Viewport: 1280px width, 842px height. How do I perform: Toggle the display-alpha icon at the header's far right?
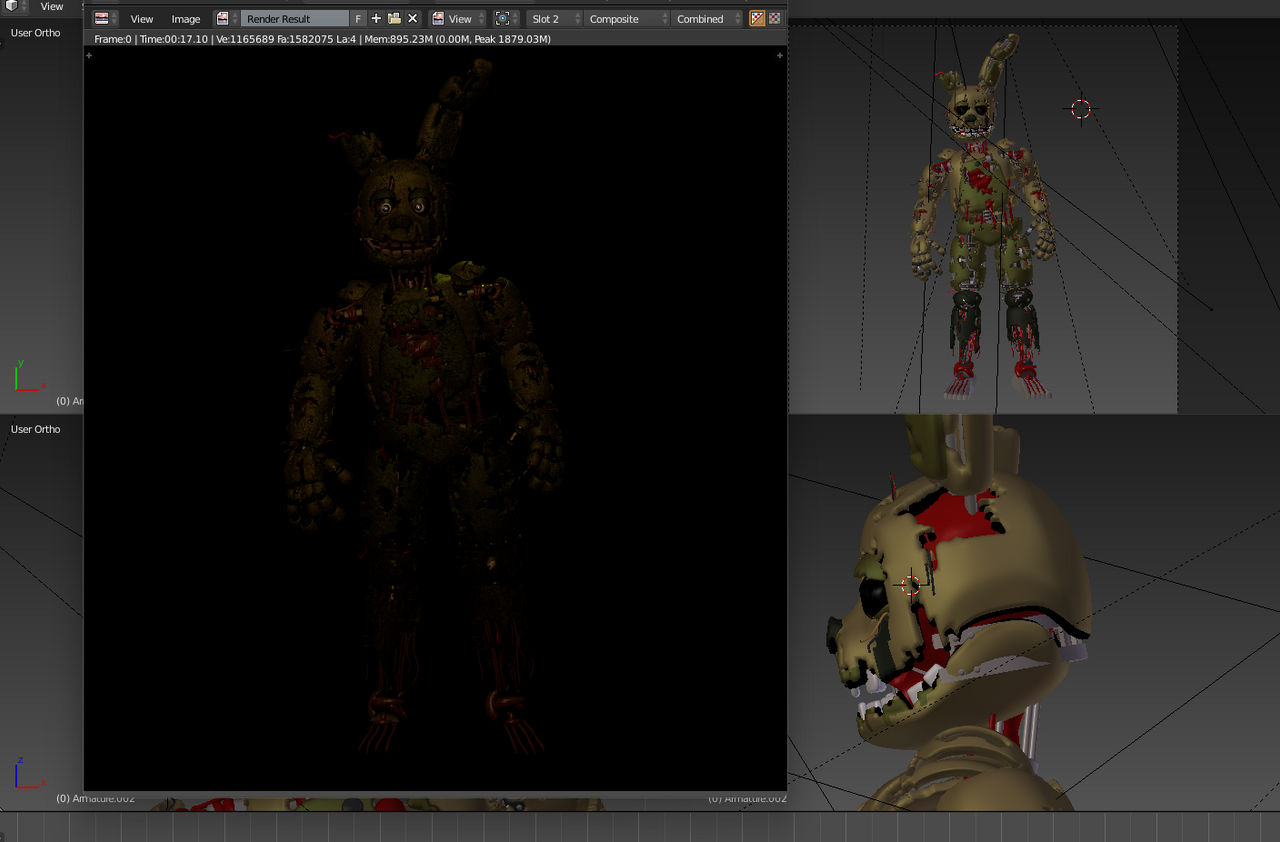(774, 18)
